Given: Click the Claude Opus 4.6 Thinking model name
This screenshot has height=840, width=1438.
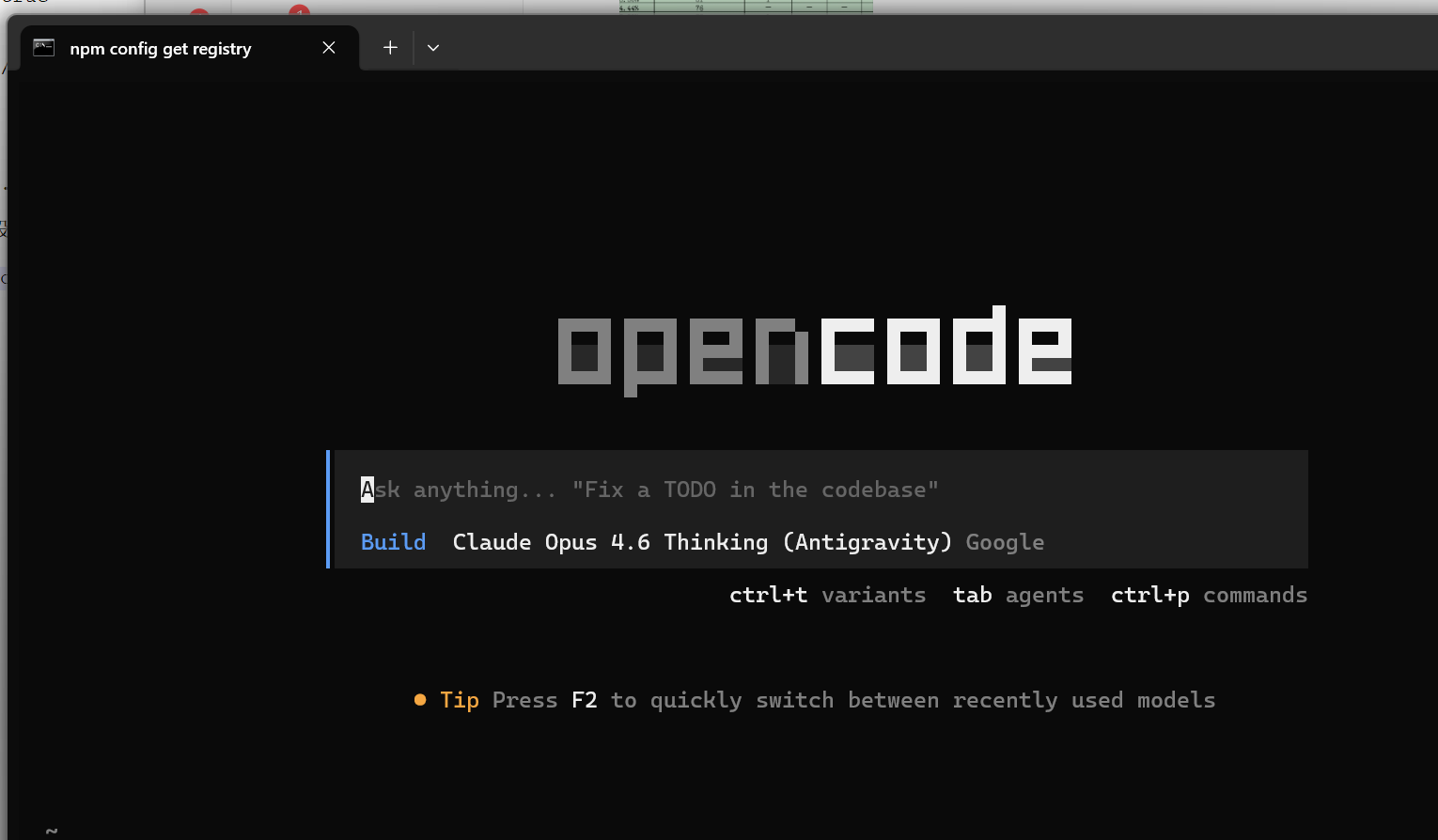Looking at the screenshot, I should click(702, 542).
